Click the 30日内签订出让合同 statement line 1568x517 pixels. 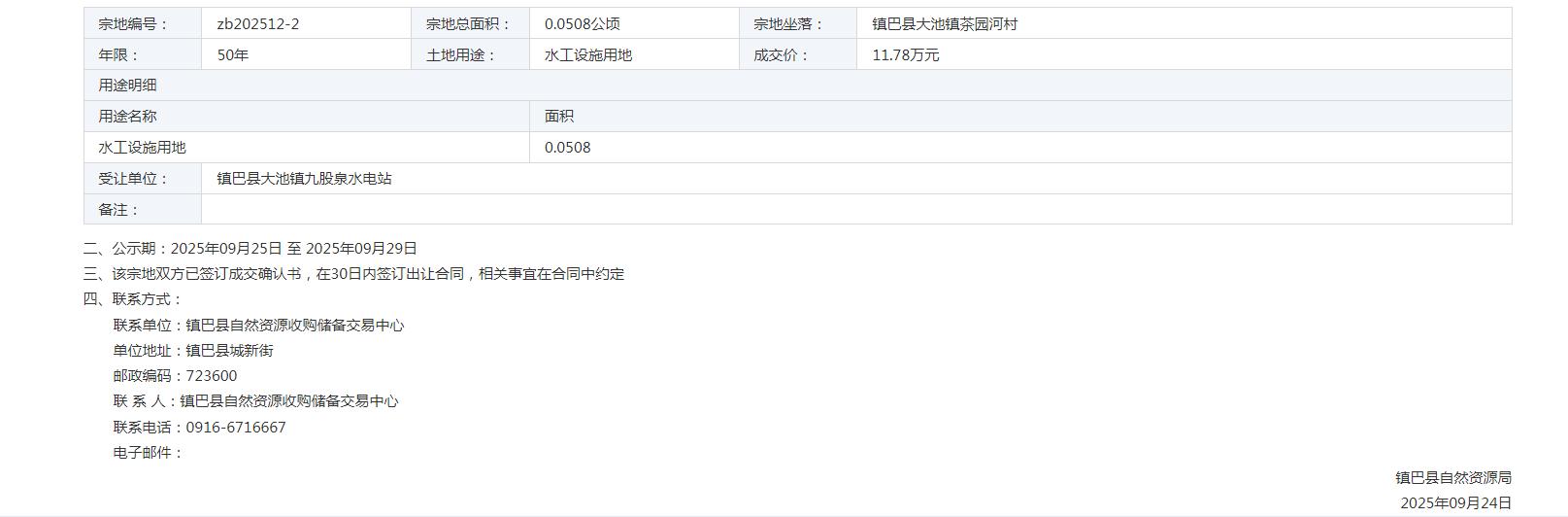click(354, 274)
